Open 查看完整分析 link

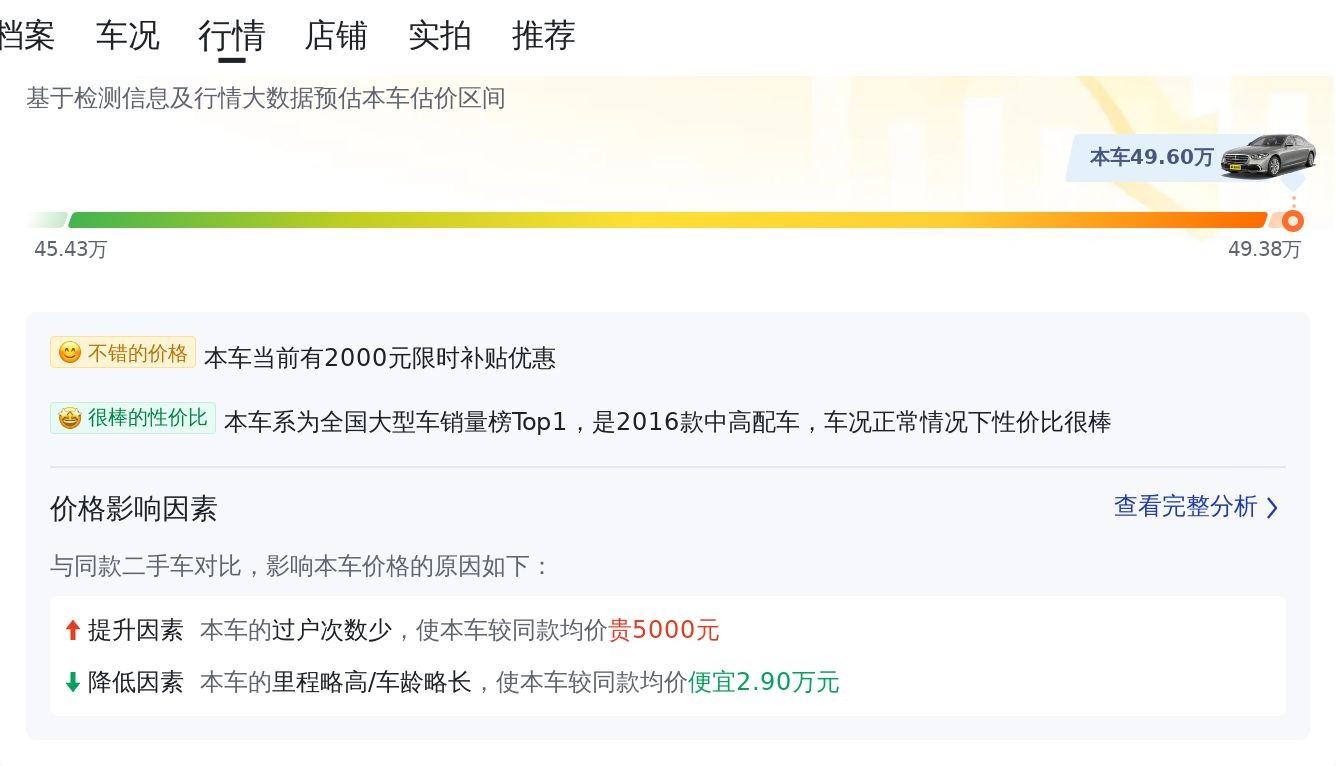click(x=1185, y=507)
